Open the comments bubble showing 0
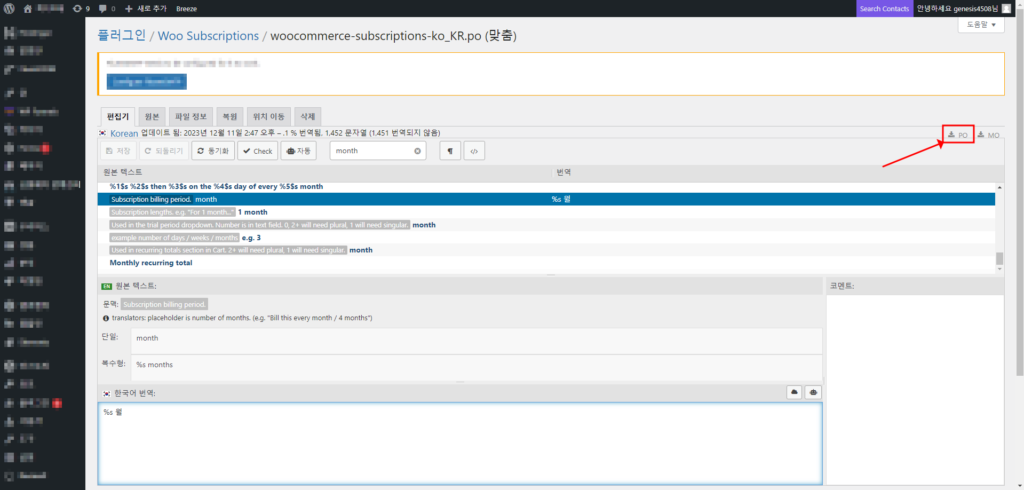Image resolution: width=1024 pixels, height=490 pixels. pos(106,8)
